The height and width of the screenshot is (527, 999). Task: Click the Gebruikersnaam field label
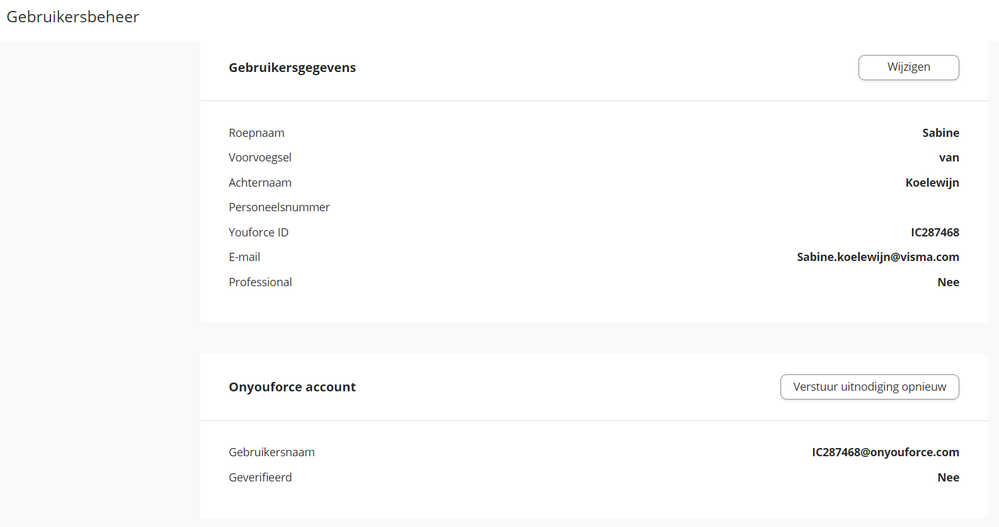click(271, 453)
